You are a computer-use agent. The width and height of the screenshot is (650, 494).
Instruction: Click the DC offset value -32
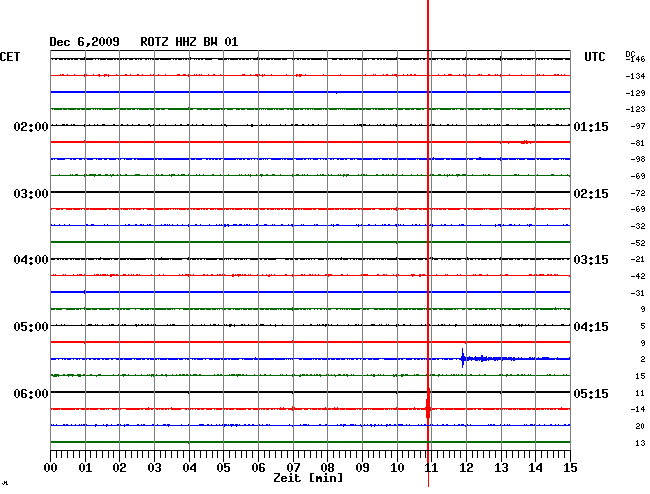pyautogui.click(x=638, y=226)
